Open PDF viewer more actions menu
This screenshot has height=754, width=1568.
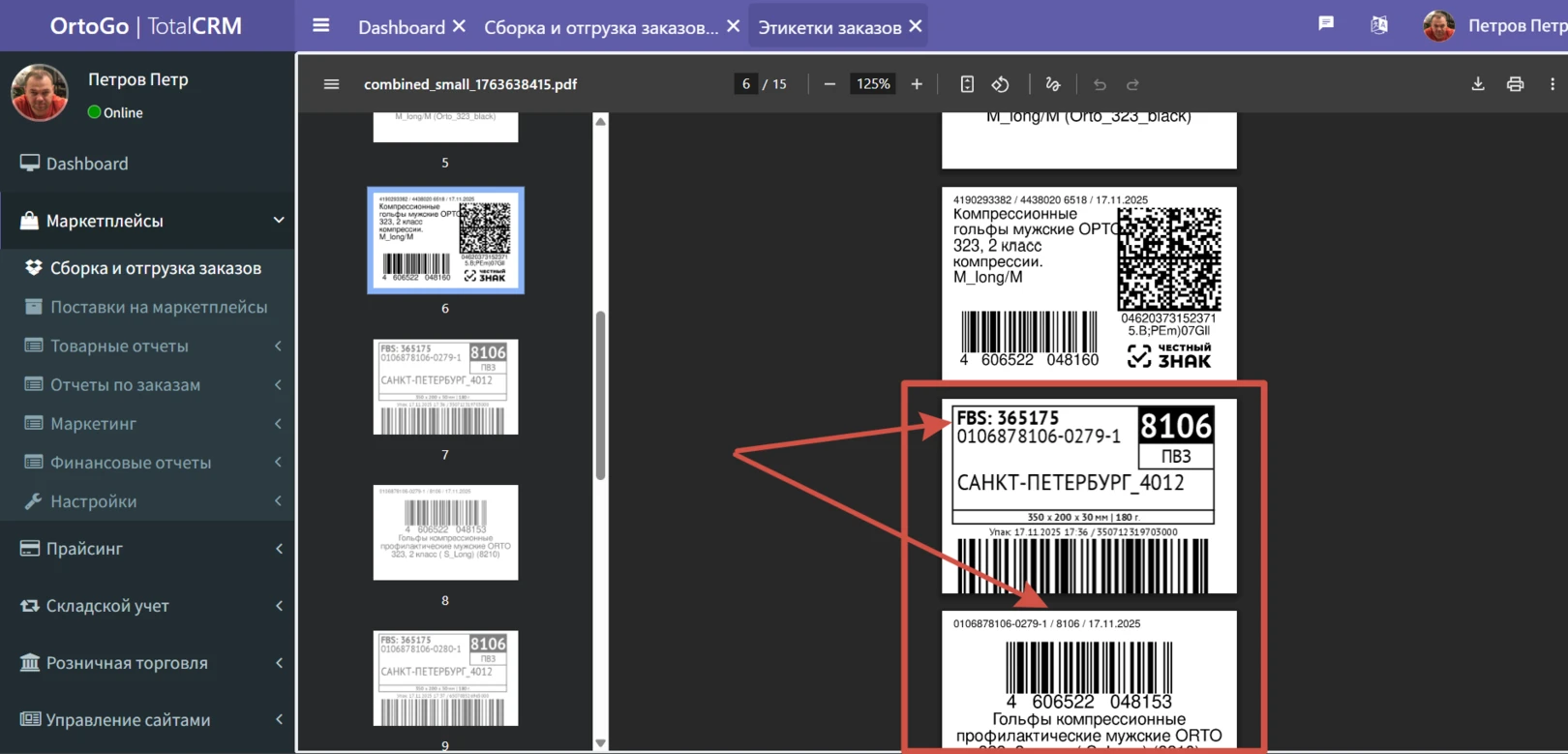coord(1553,84)
